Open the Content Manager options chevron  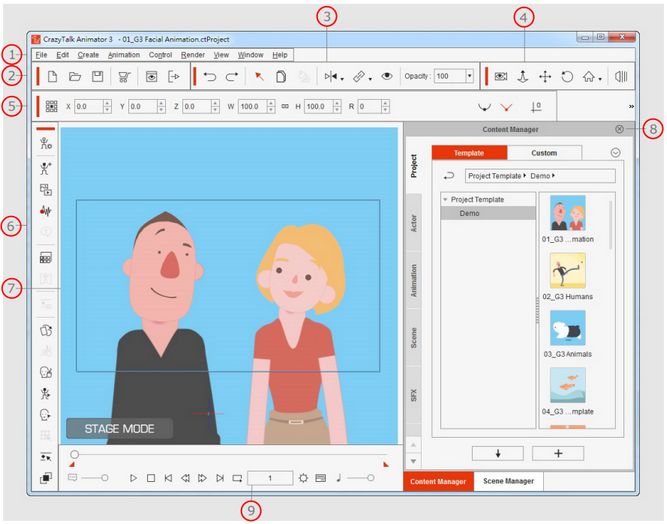coord(615,153)
